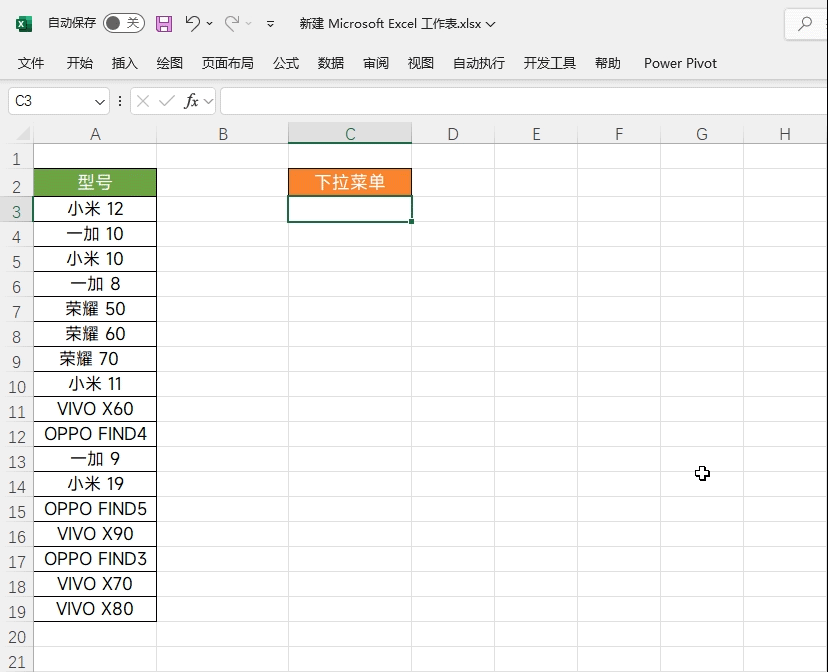Click the orange 下拉菜单 header cell
The image size is (828, 672).
point(350,182)
